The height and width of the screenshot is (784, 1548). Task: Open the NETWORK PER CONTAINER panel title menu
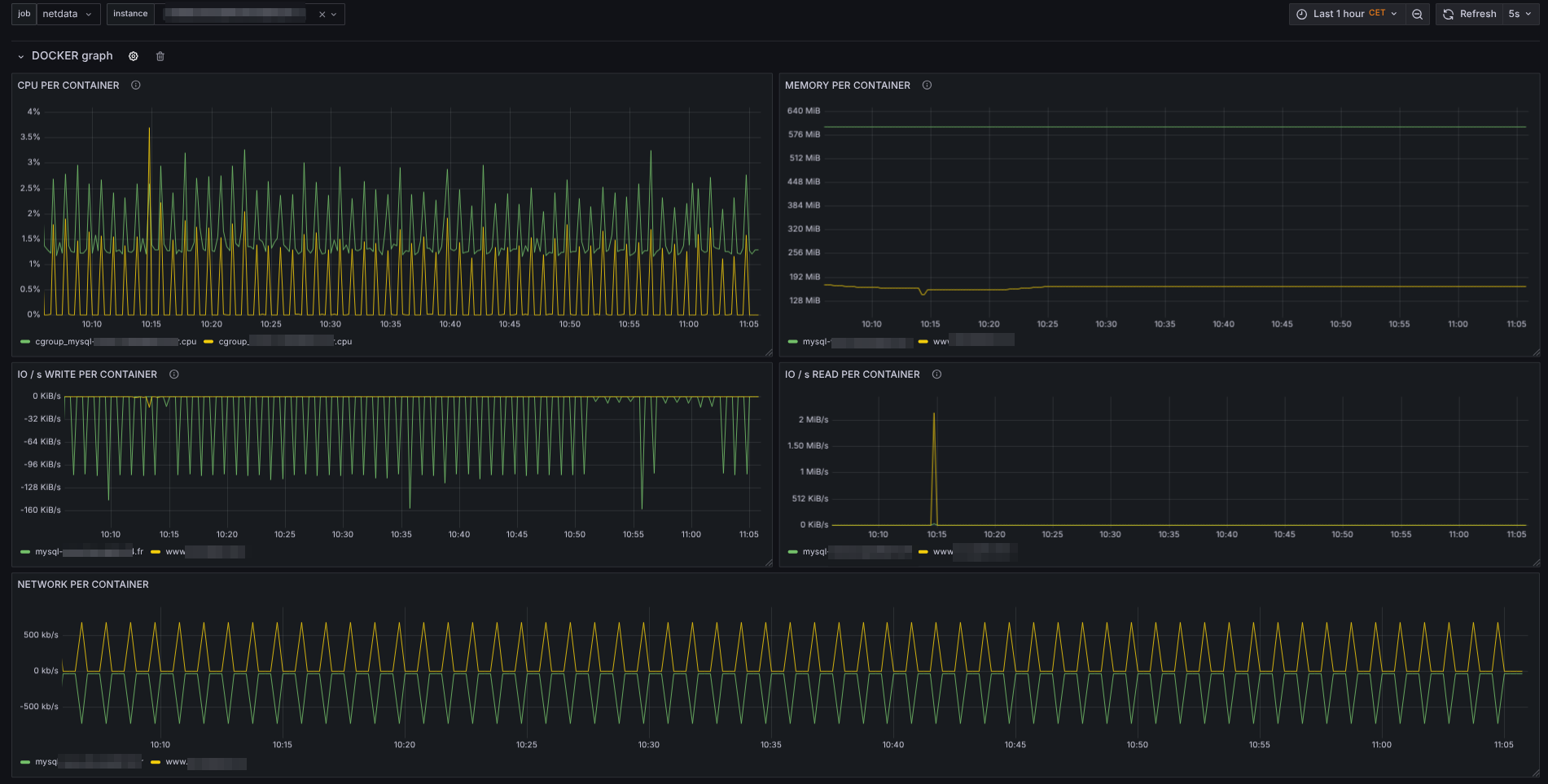tap(83, 585)
